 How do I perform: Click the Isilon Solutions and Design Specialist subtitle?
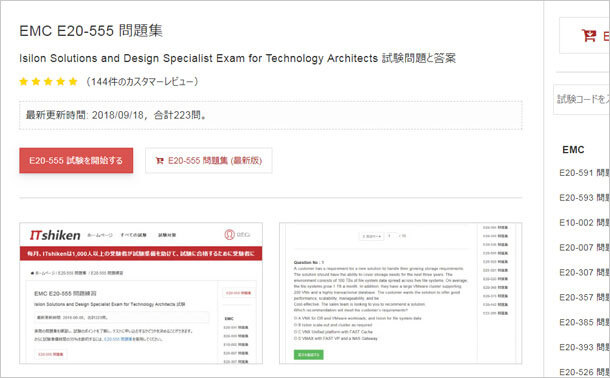click(237, 58)
